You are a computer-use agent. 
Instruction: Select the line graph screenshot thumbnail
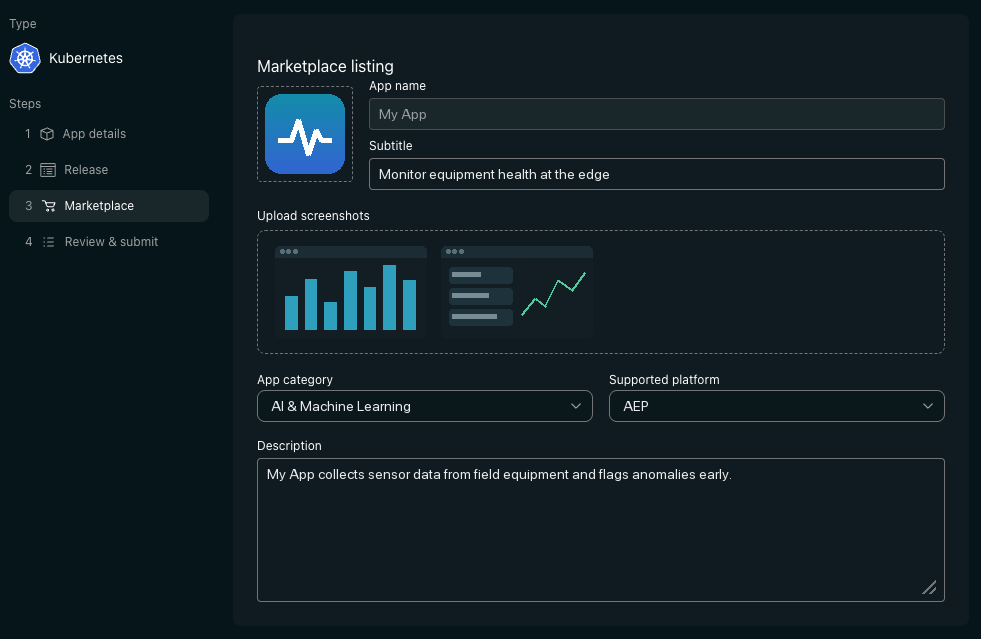tap(517, 292)
